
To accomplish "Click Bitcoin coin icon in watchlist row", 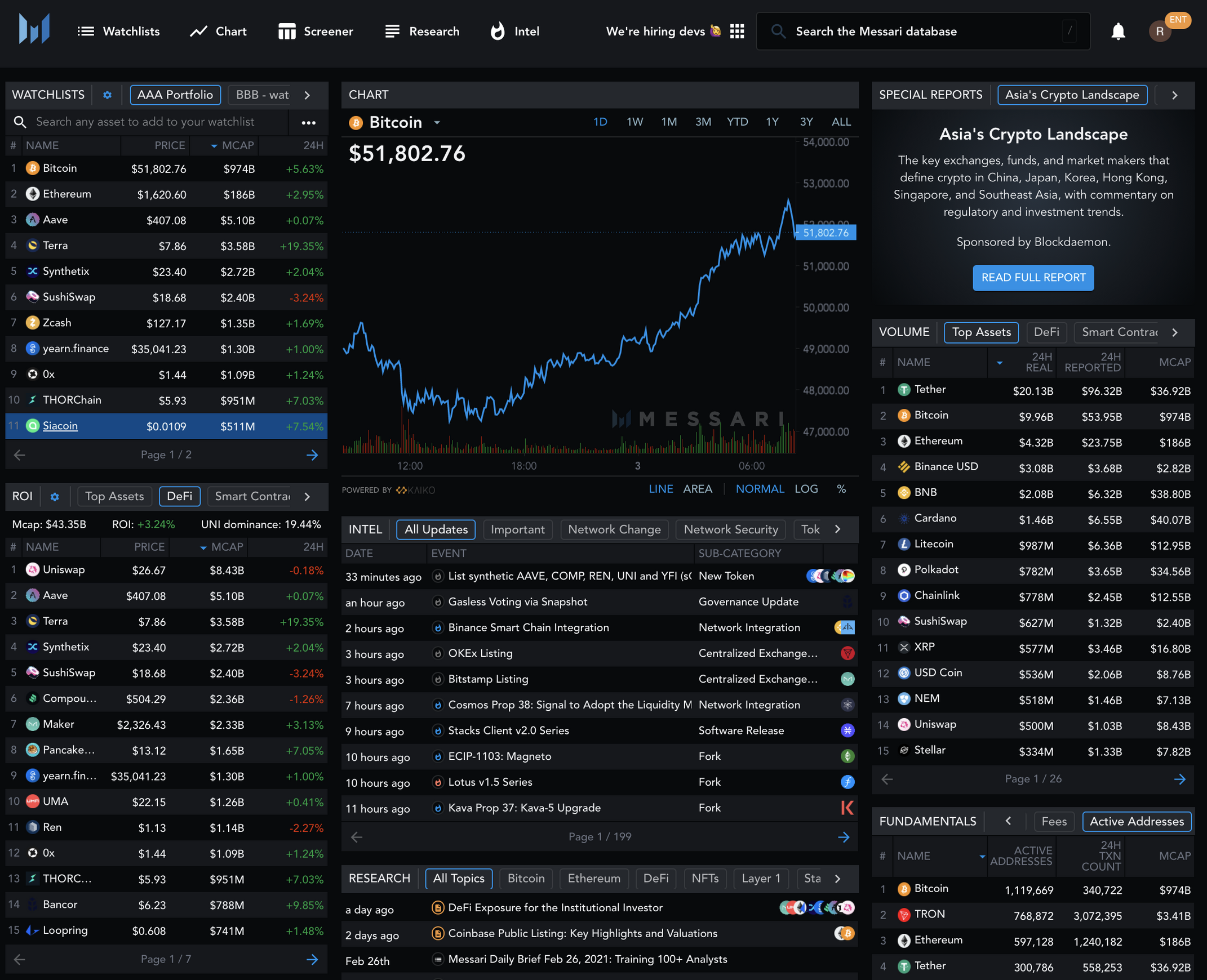I will click(33, 168).
